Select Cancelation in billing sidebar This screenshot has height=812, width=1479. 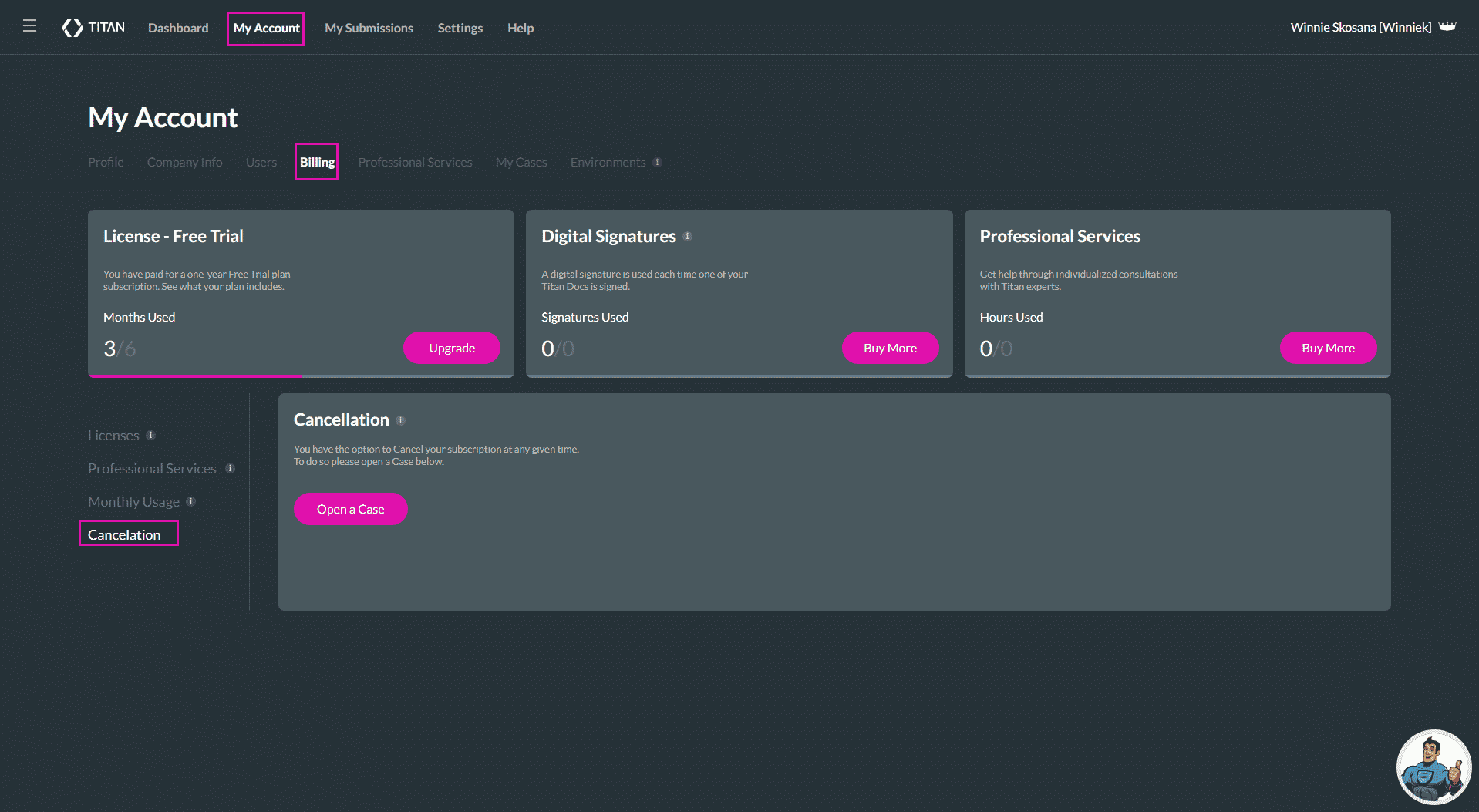tap(124, 534)
